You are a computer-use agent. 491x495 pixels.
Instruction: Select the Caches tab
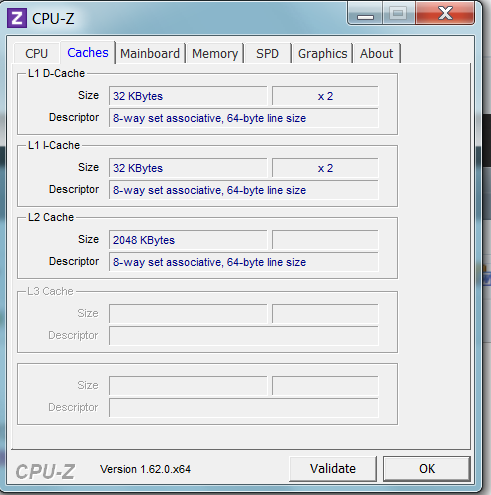pos(88,53)
